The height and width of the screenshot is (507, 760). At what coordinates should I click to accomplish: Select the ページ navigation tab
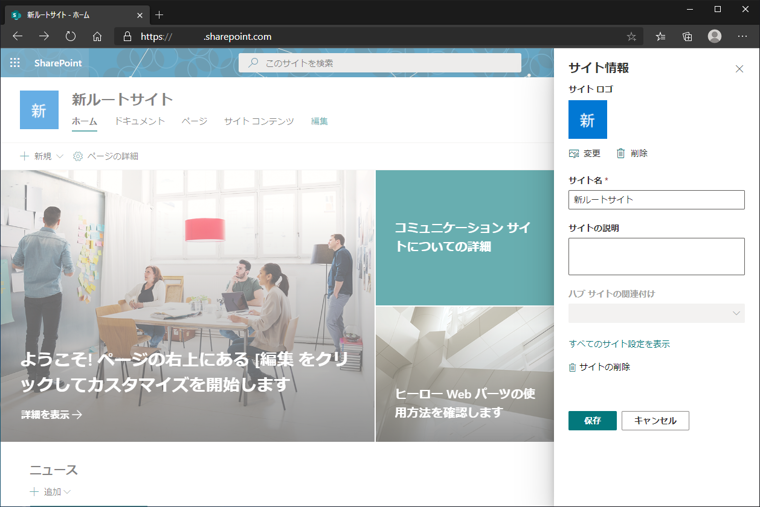click(194, 121)
